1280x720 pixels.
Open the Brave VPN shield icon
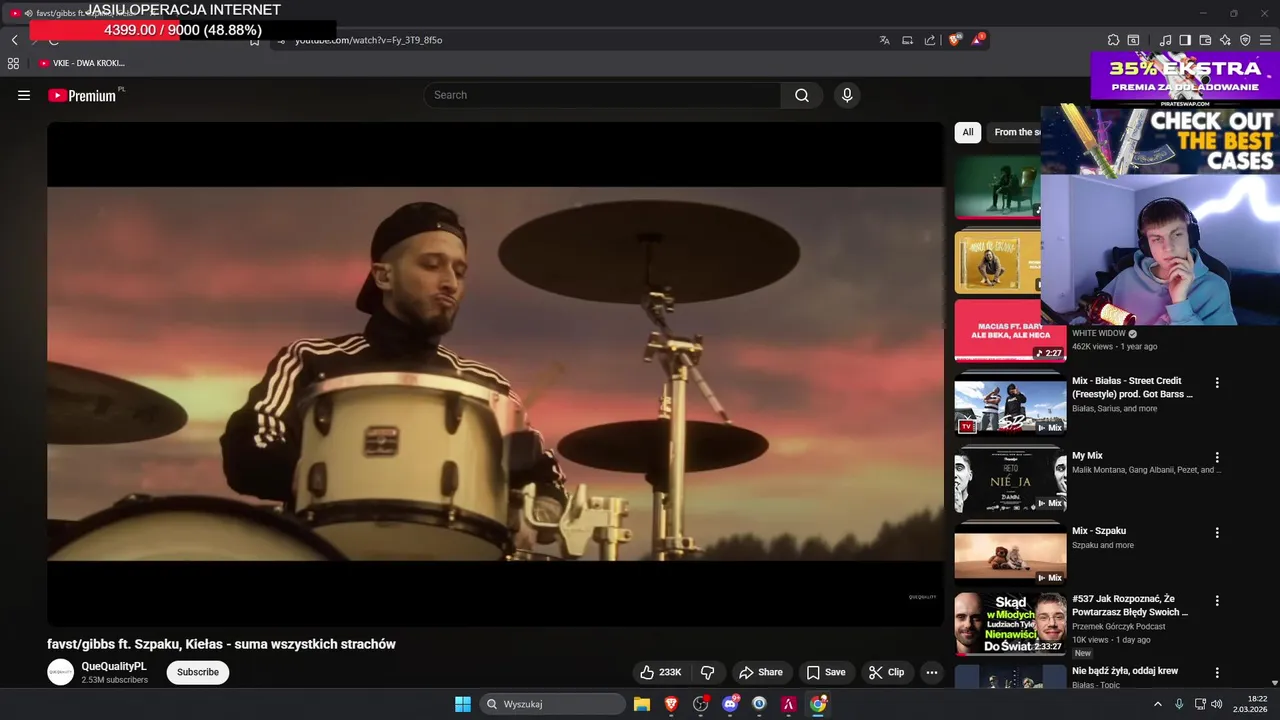point(1245,40)
